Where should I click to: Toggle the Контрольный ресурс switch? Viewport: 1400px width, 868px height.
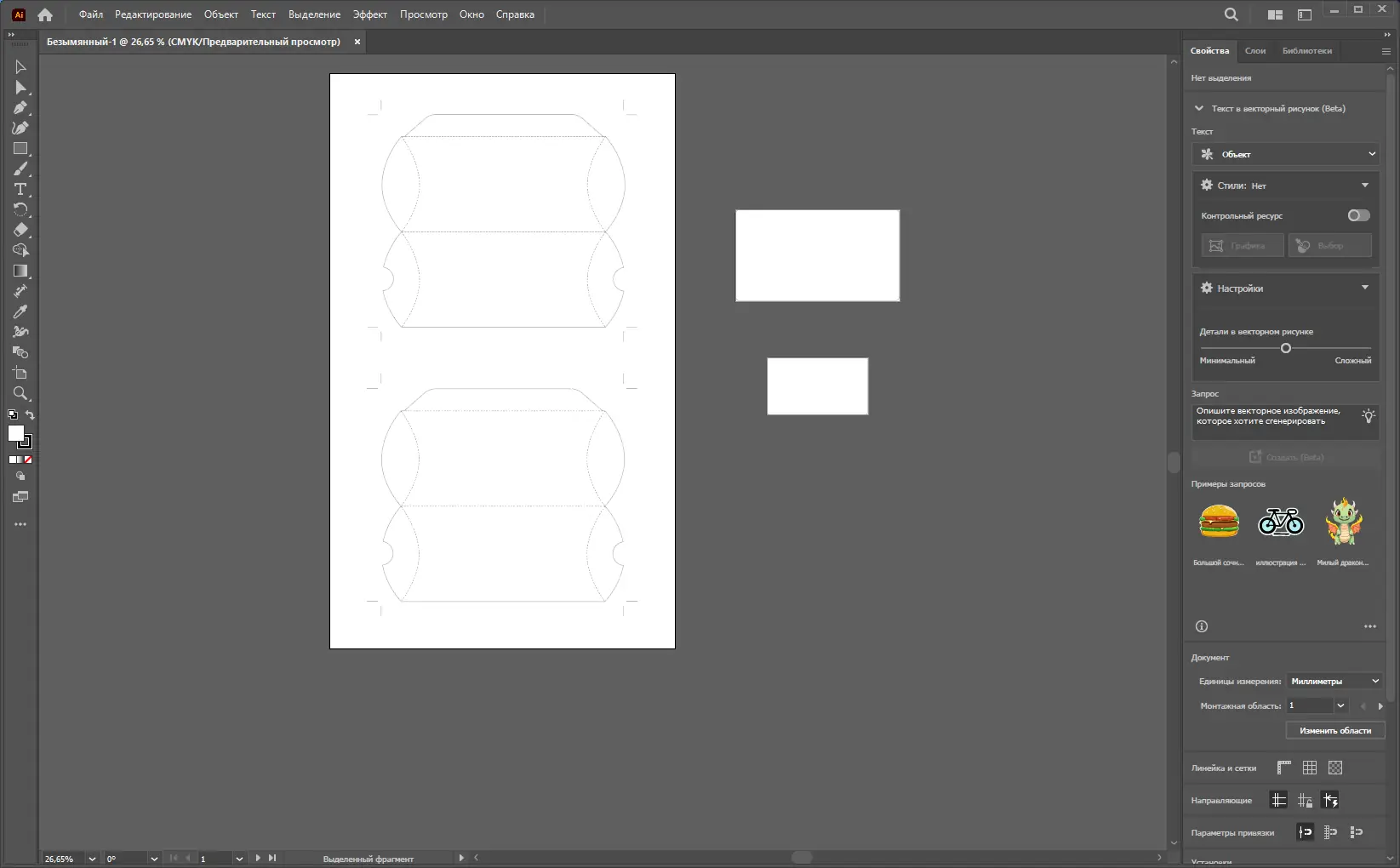coord(1358,215)
